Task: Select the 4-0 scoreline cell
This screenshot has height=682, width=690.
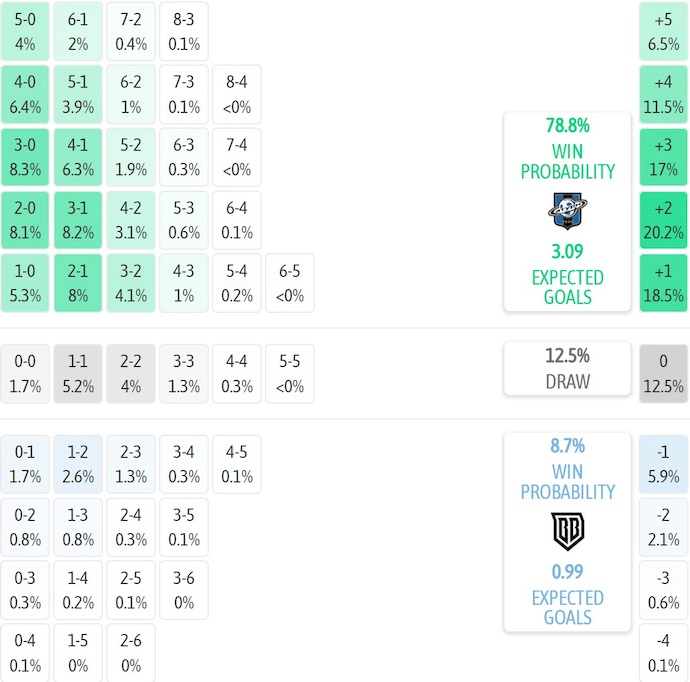Action: point(25,94)
